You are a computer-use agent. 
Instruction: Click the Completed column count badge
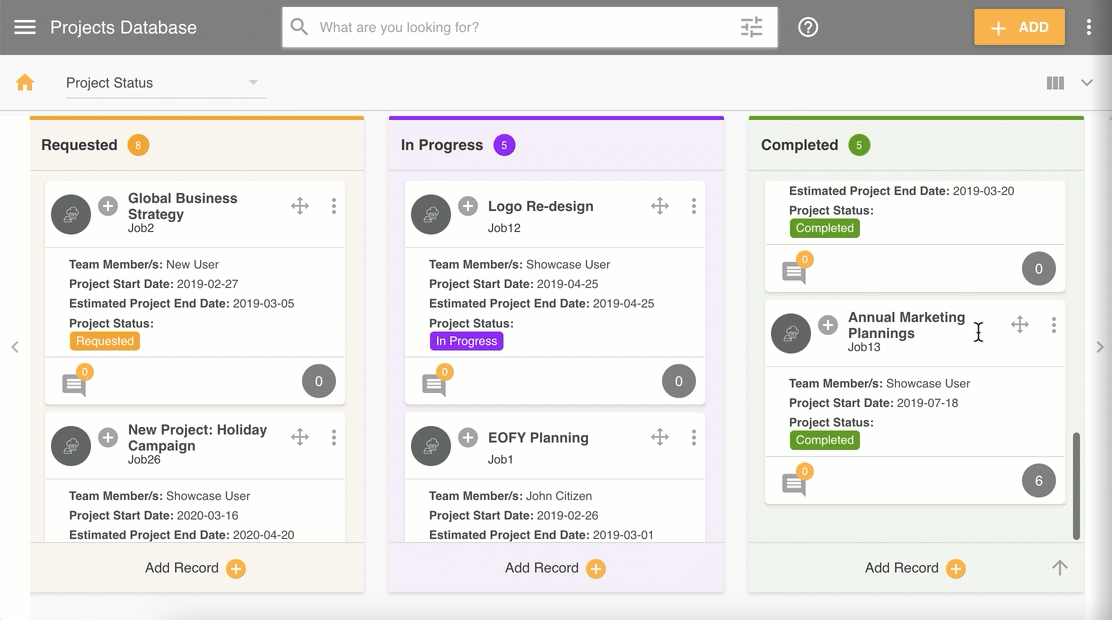[859, 145]
